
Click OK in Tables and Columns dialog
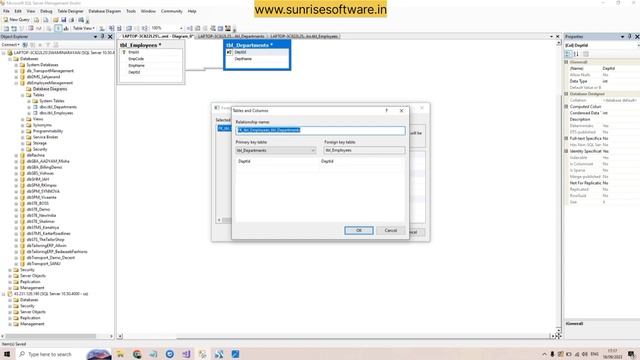pyautogui.click(x=359, y=230)
